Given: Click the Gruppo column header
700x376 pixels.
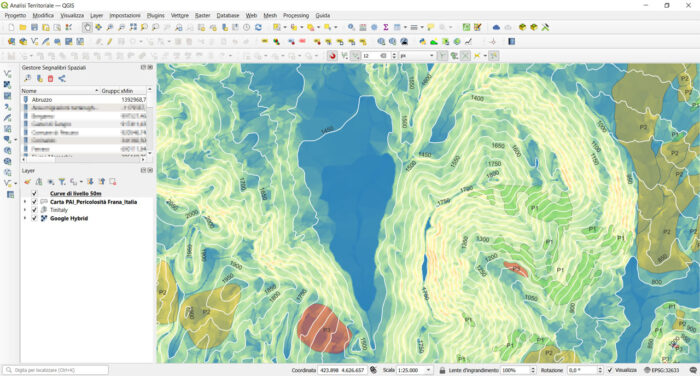Looking at the screenshot, I should coord(110,91).
